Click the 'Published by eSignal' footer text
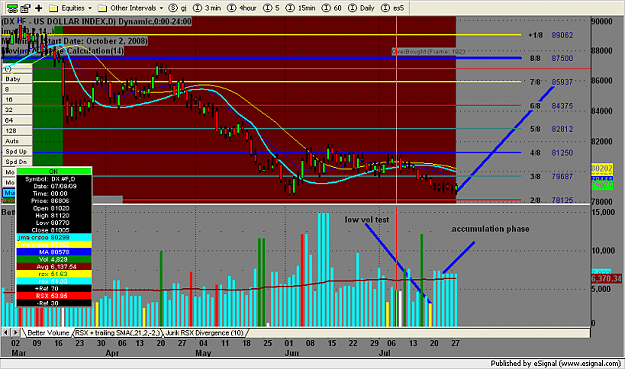Viewport: 625px width, 369px height. (x=555, y=363)
